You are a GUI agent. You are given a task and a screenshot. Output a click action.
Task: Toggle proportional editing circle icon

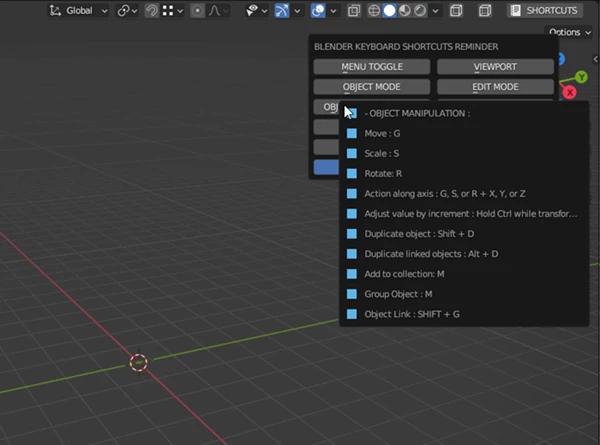point(197,10)
